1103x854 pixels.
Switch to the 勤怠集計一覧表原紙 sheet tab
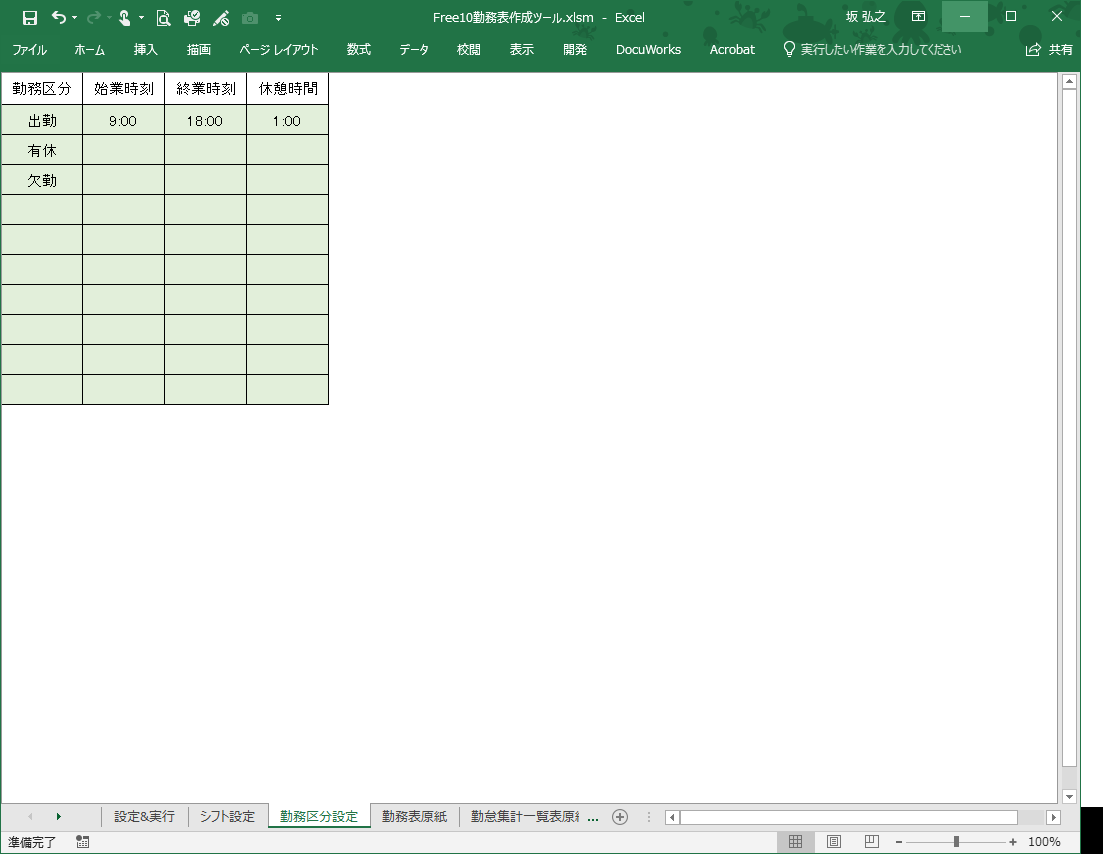(x=525, y=816)
